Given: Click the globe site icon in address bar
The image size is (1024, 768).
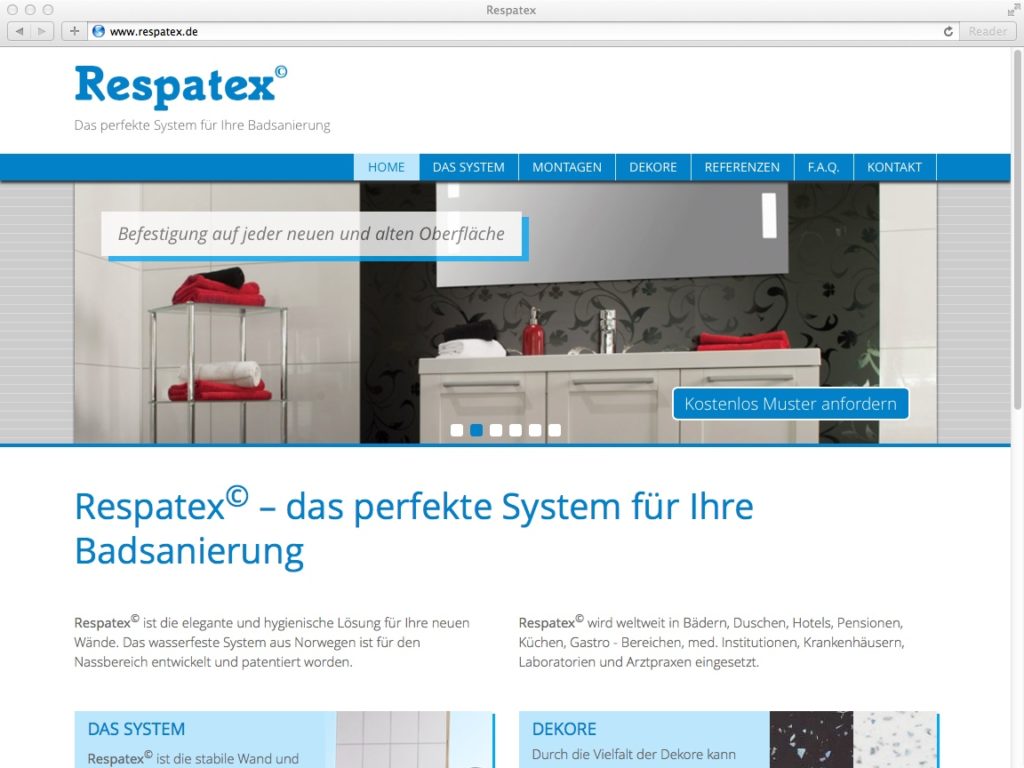Looking at the screenshot, I should [x=99, y=31].
